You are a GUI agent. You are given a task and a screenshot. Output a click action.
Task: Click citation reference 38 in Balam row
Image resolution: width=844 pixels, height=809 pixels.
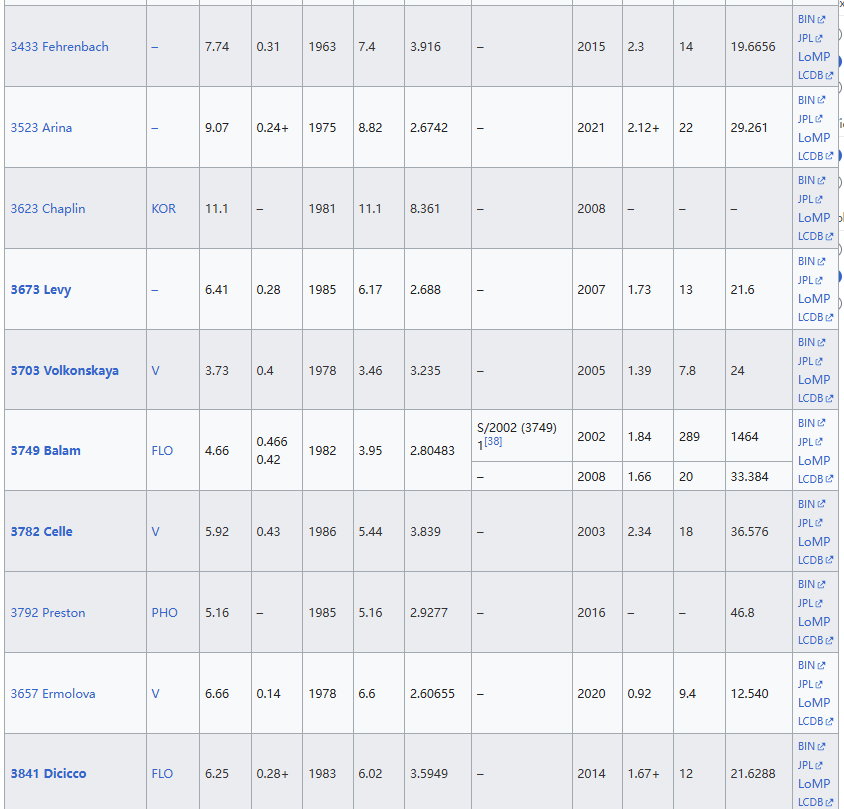(493, 442)
